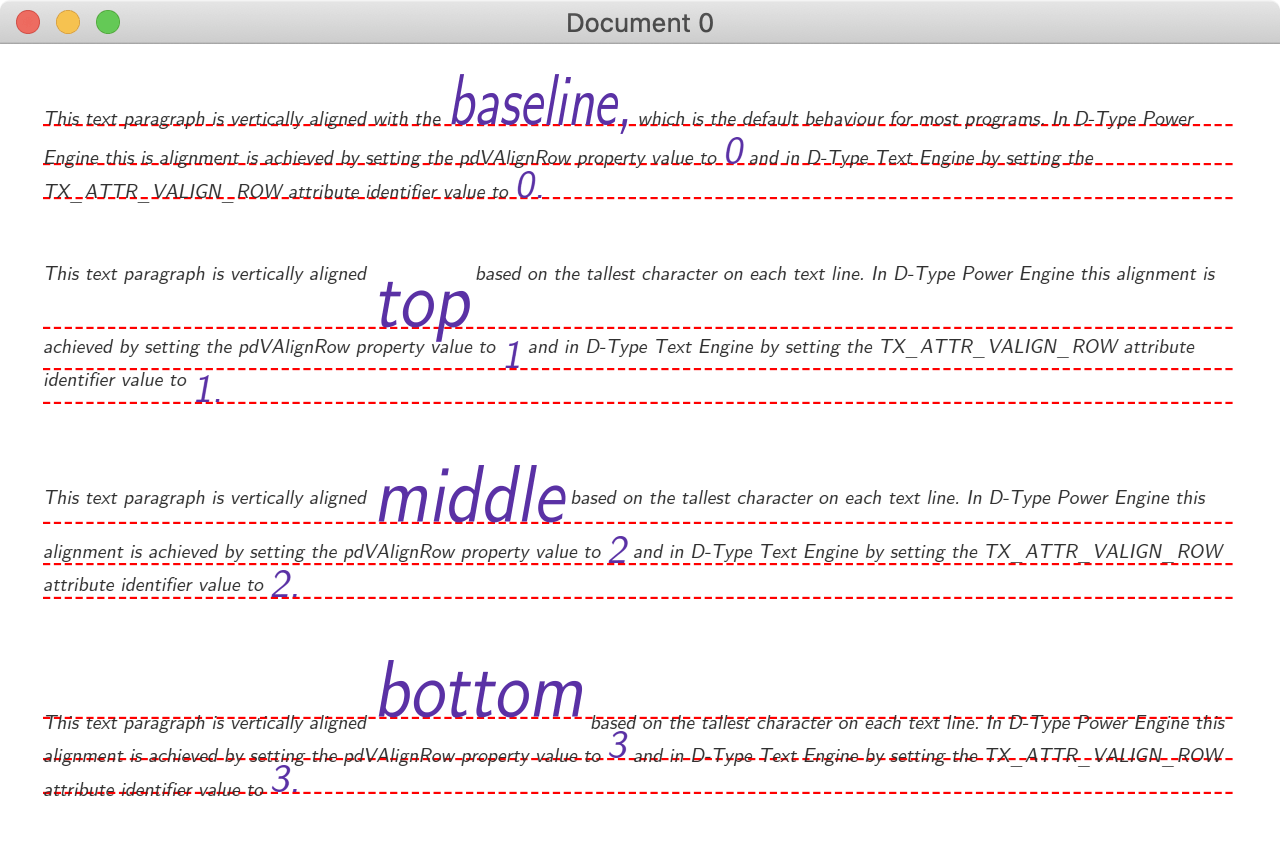Click the purple "3." ending fourth paragraph
The width and height of the screenshot is (1280, 844).
(x=285, y=779)
